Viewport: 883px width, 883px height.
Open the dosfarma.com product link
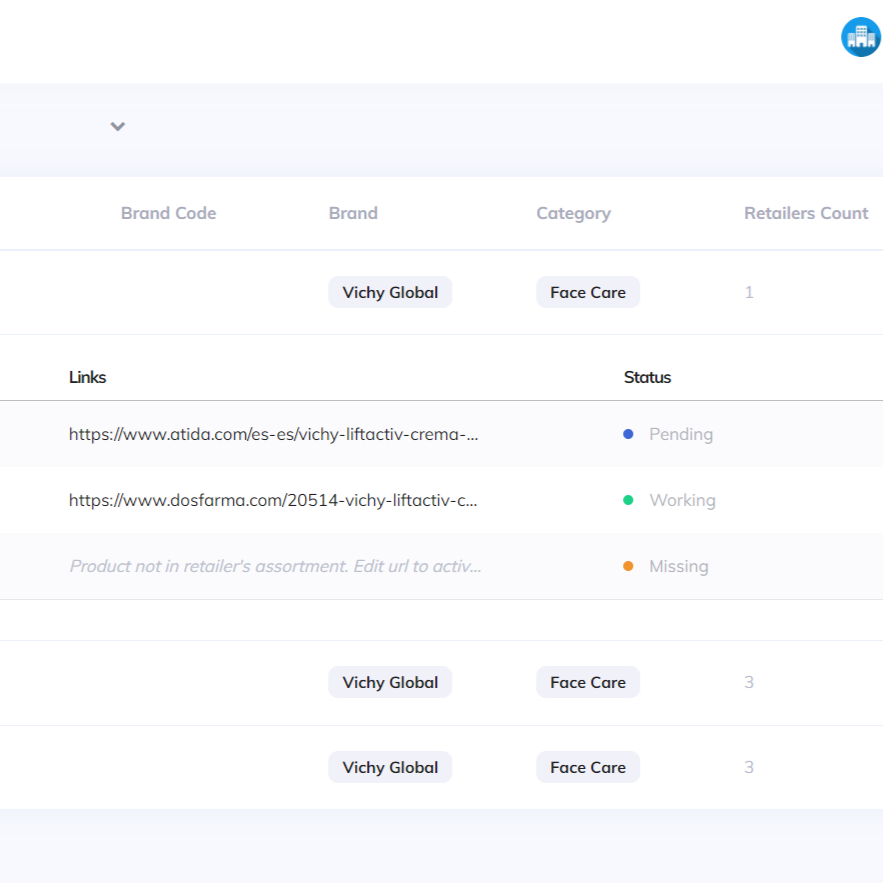pos(273,500)
